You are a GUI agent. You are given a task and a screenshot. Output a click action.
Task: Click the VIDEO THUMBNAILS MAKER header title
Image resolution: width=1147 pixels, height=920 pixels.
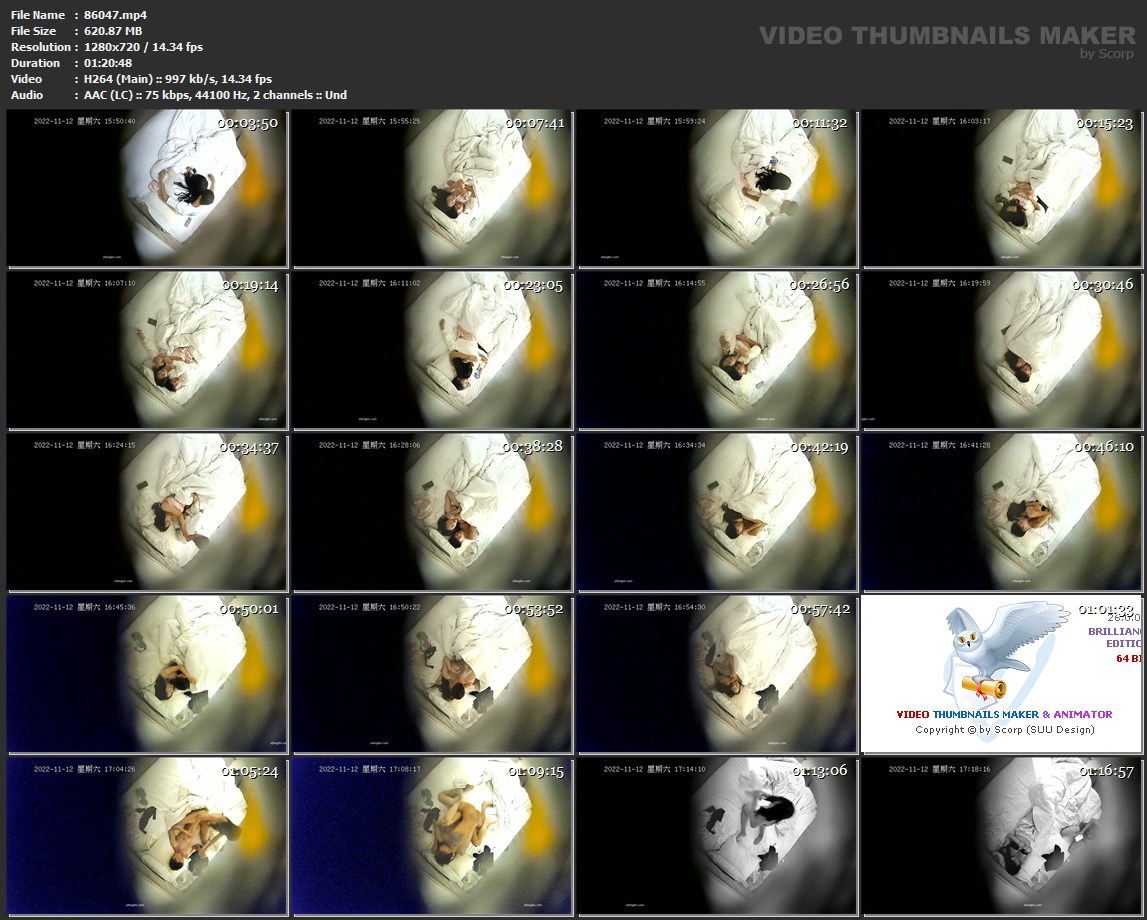[947, 36]
